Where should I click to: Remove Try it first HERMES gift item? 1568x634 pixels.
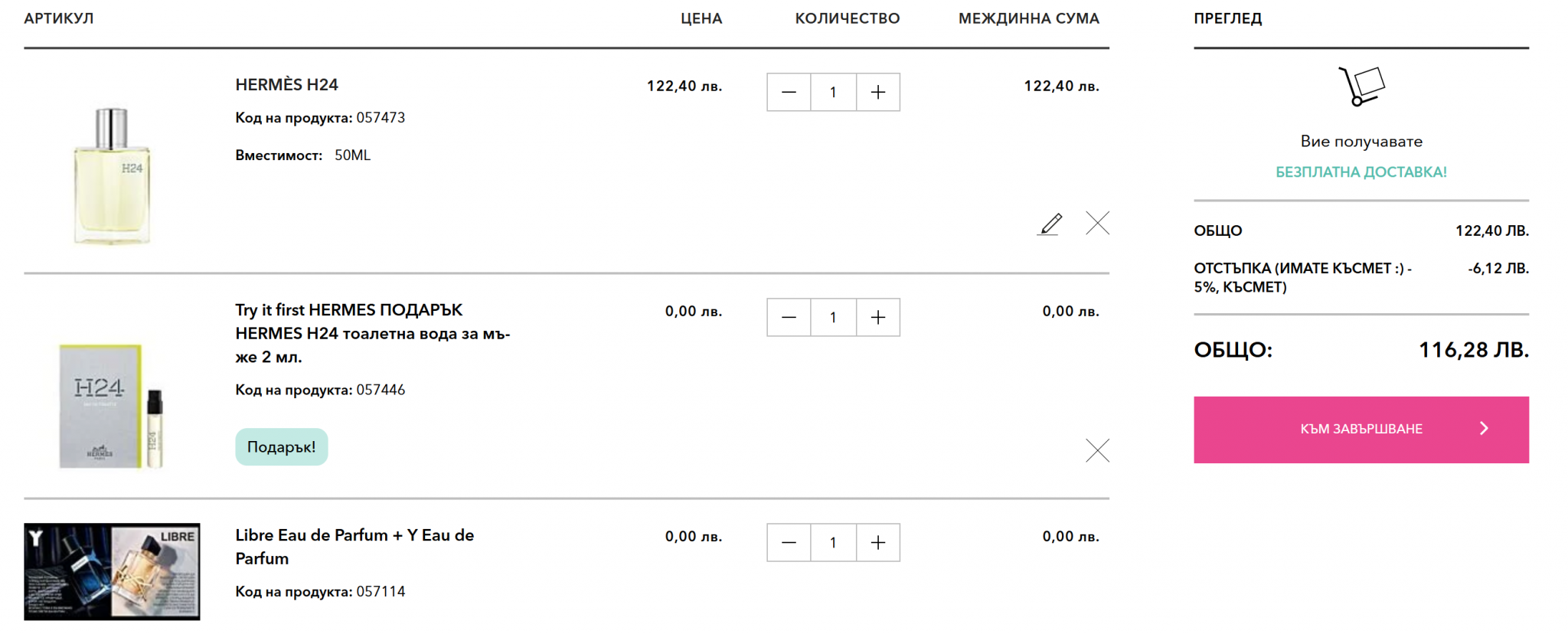pyautogui.click(x=1097, y=450)
